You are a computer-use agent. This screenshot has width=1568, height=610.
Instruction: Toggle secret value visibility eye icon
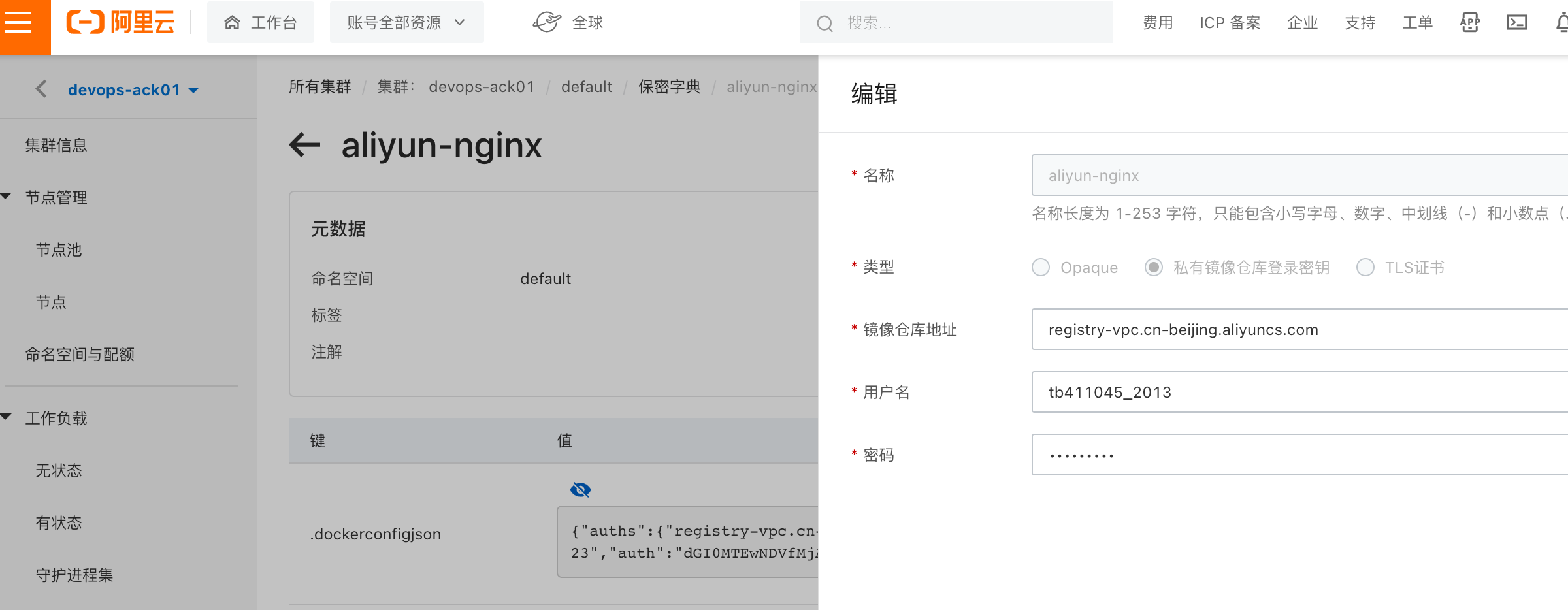pyautogui.click(x=580, y=490)
